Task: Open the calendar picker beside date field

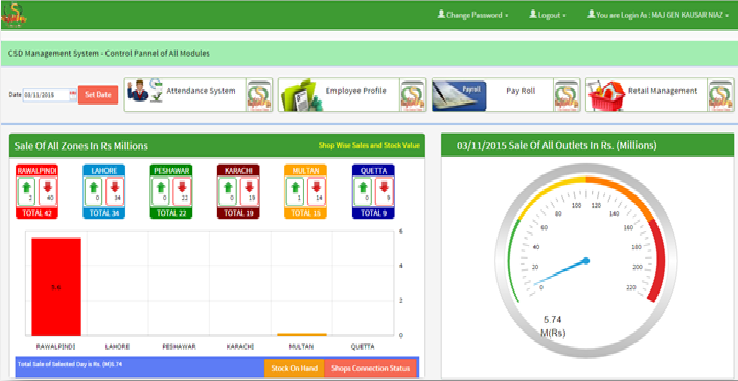Action: 72,94
